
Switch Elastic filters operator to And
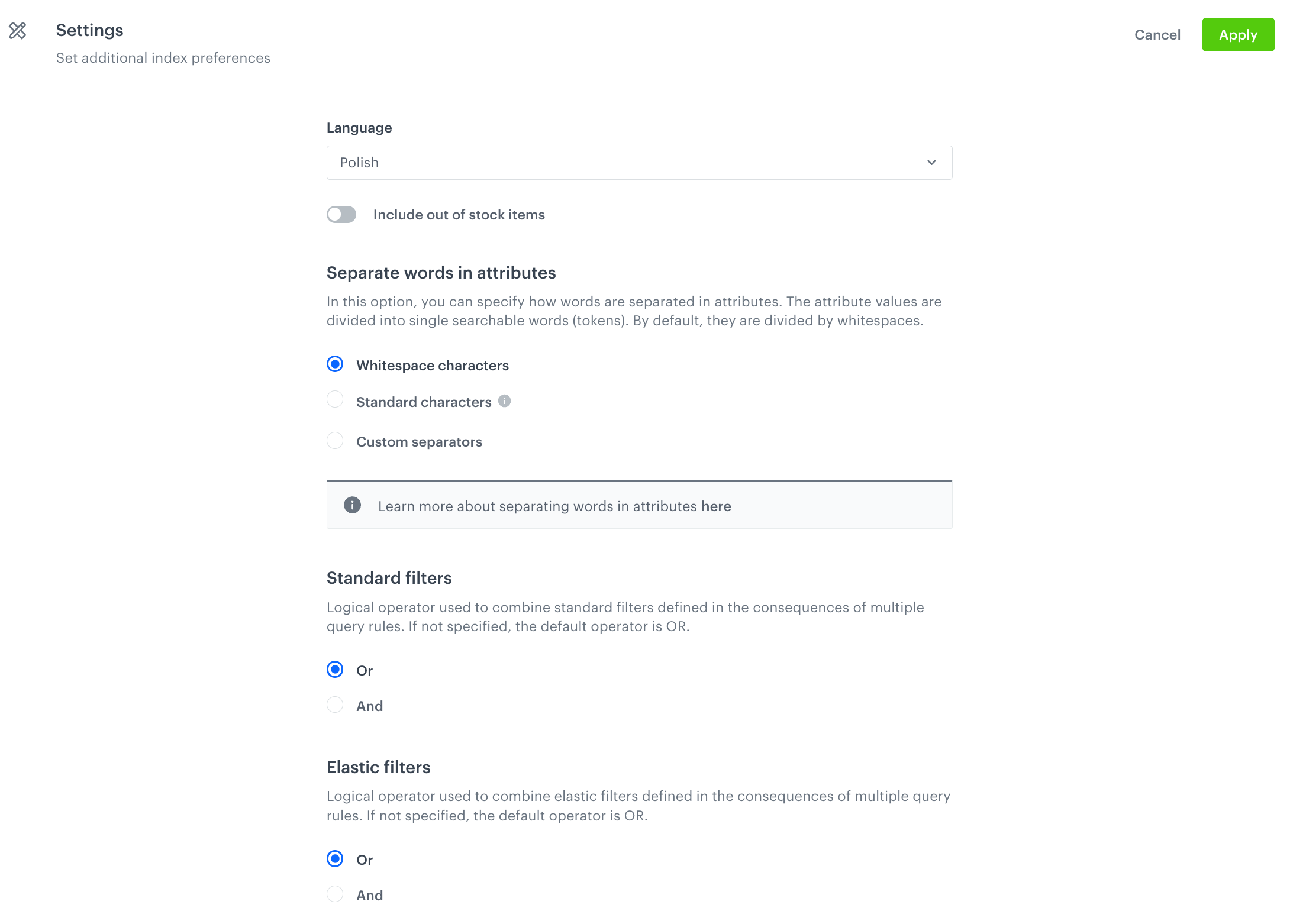pyautogui.click(x=334, y=894)
